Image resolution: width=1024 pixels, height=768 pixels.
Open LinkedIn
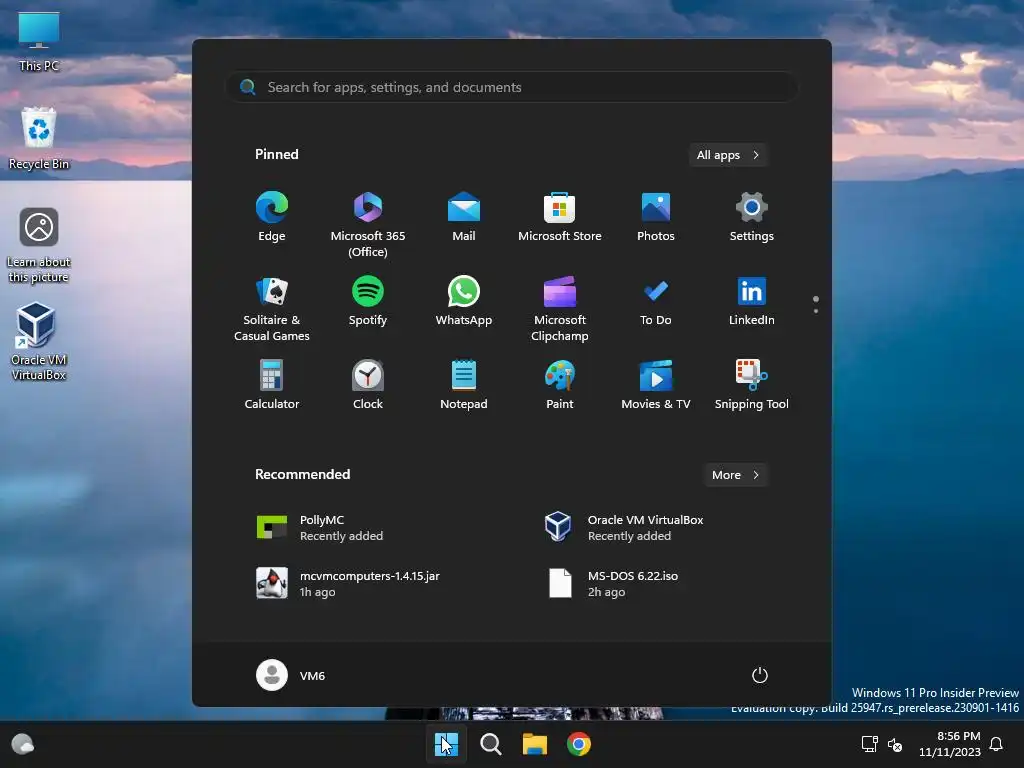point(752,302)
